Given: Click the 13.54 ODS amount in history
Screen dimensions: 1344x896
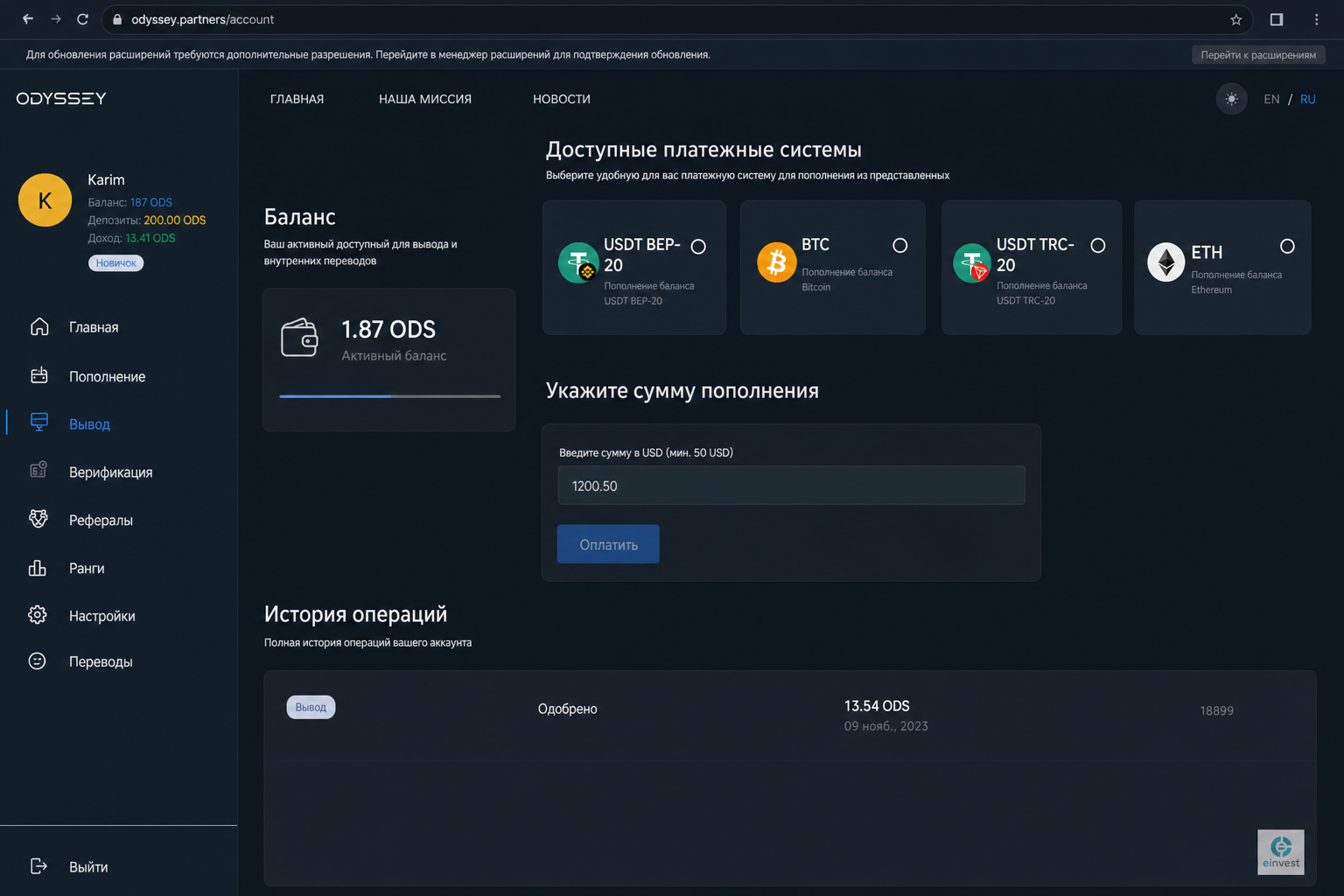Looking at the screenshot, I should click(x=877, y=706).
